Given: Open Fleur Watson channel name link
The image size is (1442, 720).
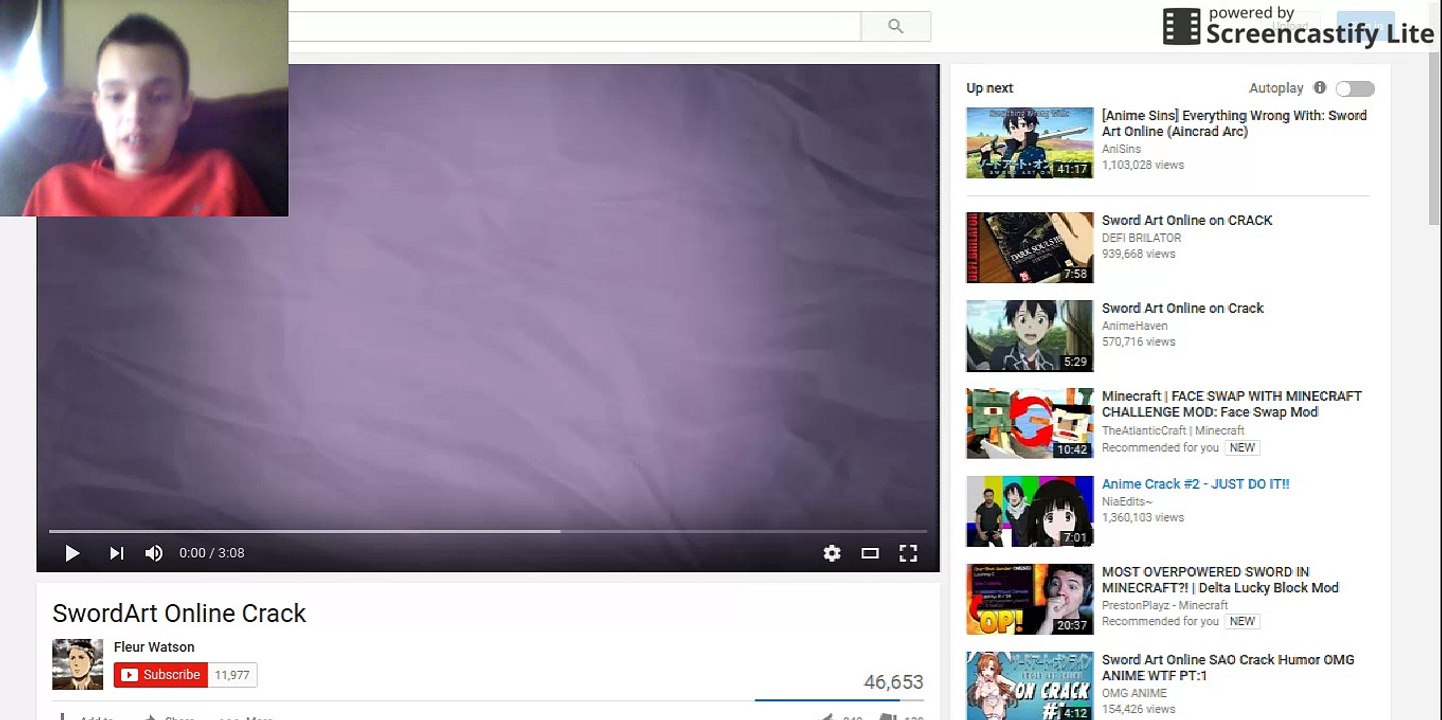Looking at the screenshot, I should (x=154, y=647).
